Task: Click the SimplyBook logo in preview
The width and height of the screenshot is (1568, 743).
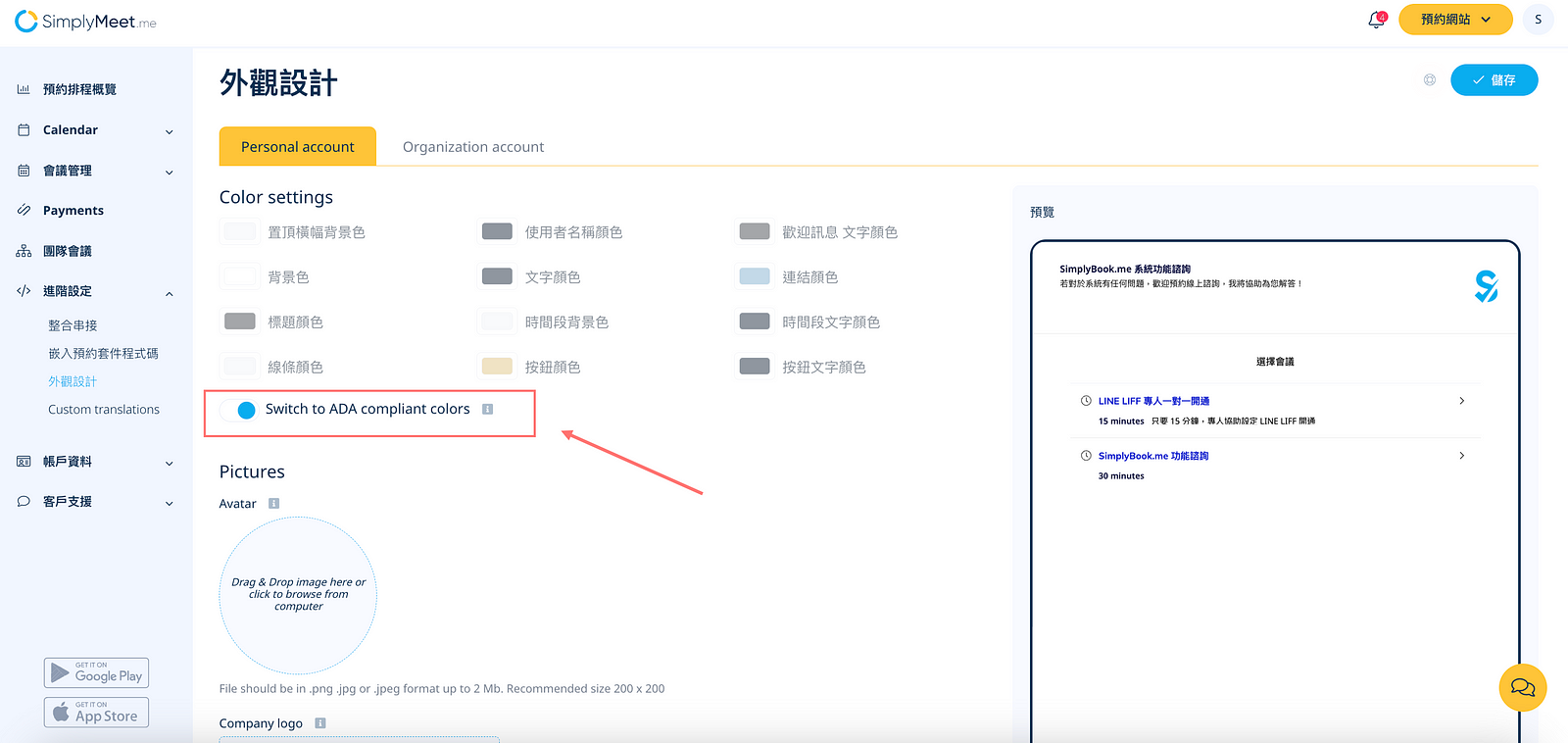Action: point(1486,286)
